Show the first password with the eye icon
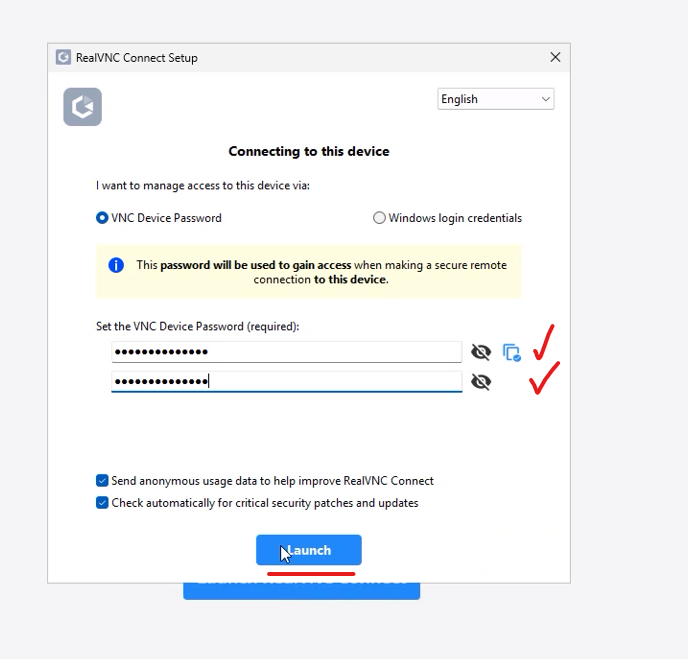This screenshot has height=659, width=688. [x=481, y=352]
